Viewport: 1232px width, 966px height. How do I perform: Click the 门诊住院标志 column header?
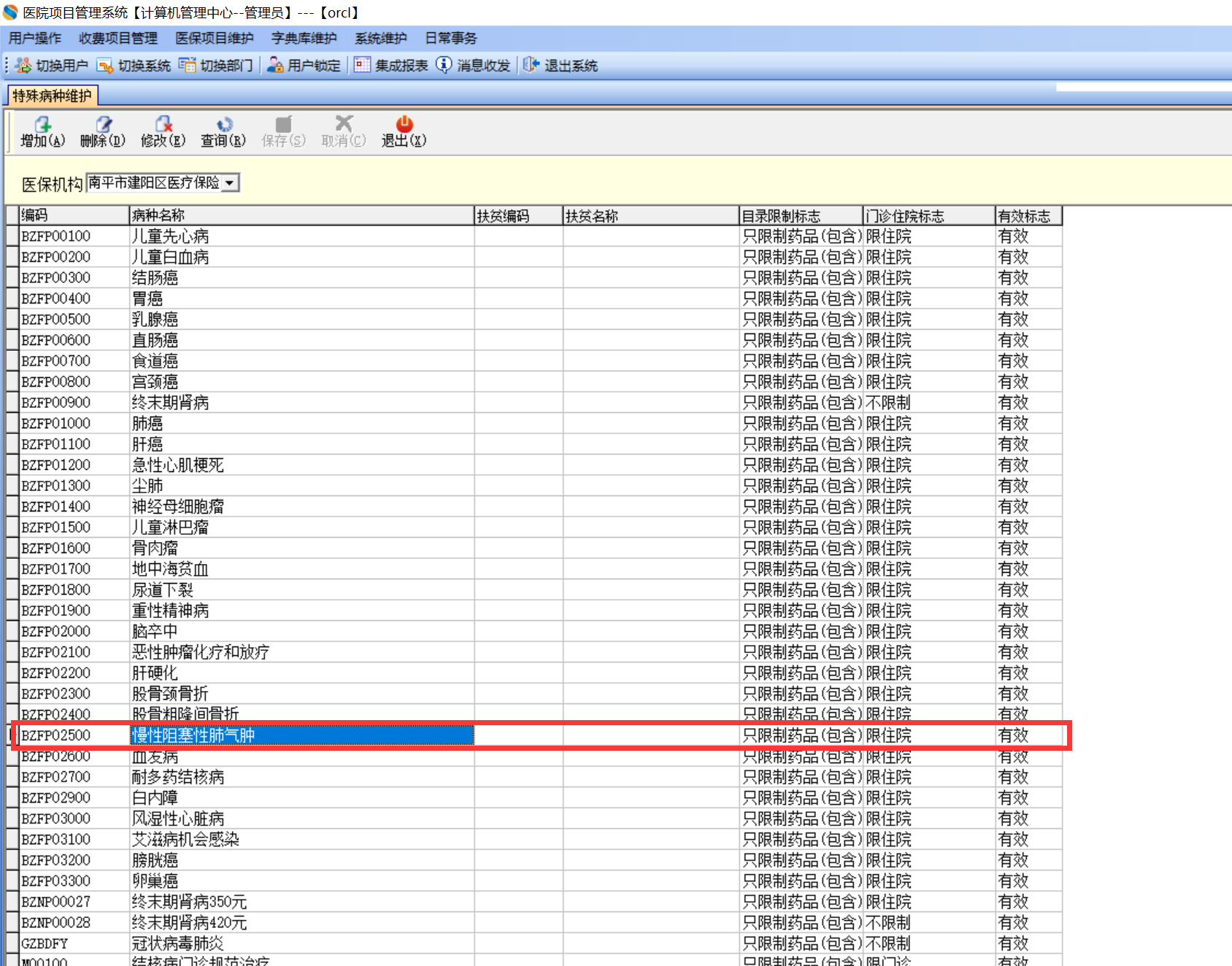(930, 216)
